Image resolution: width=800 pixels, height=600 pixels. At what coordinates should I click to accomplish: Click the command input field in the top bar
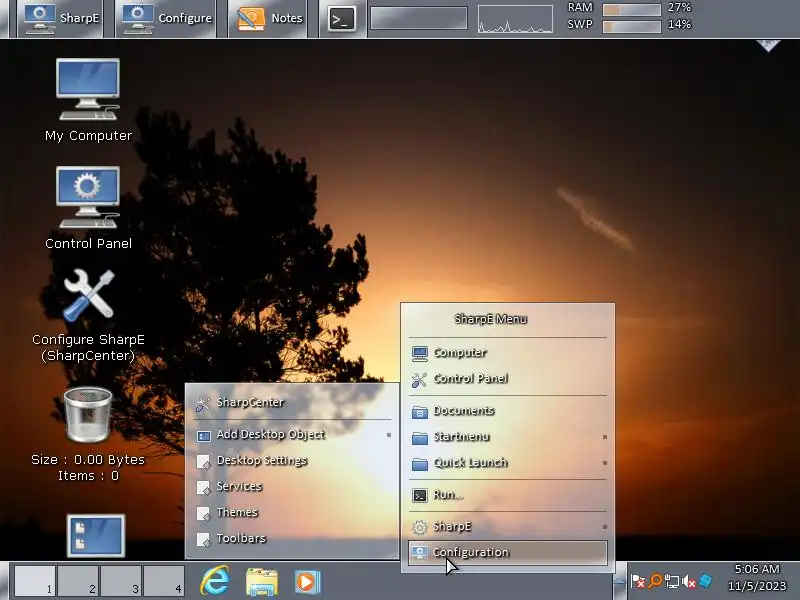point(418,18)
